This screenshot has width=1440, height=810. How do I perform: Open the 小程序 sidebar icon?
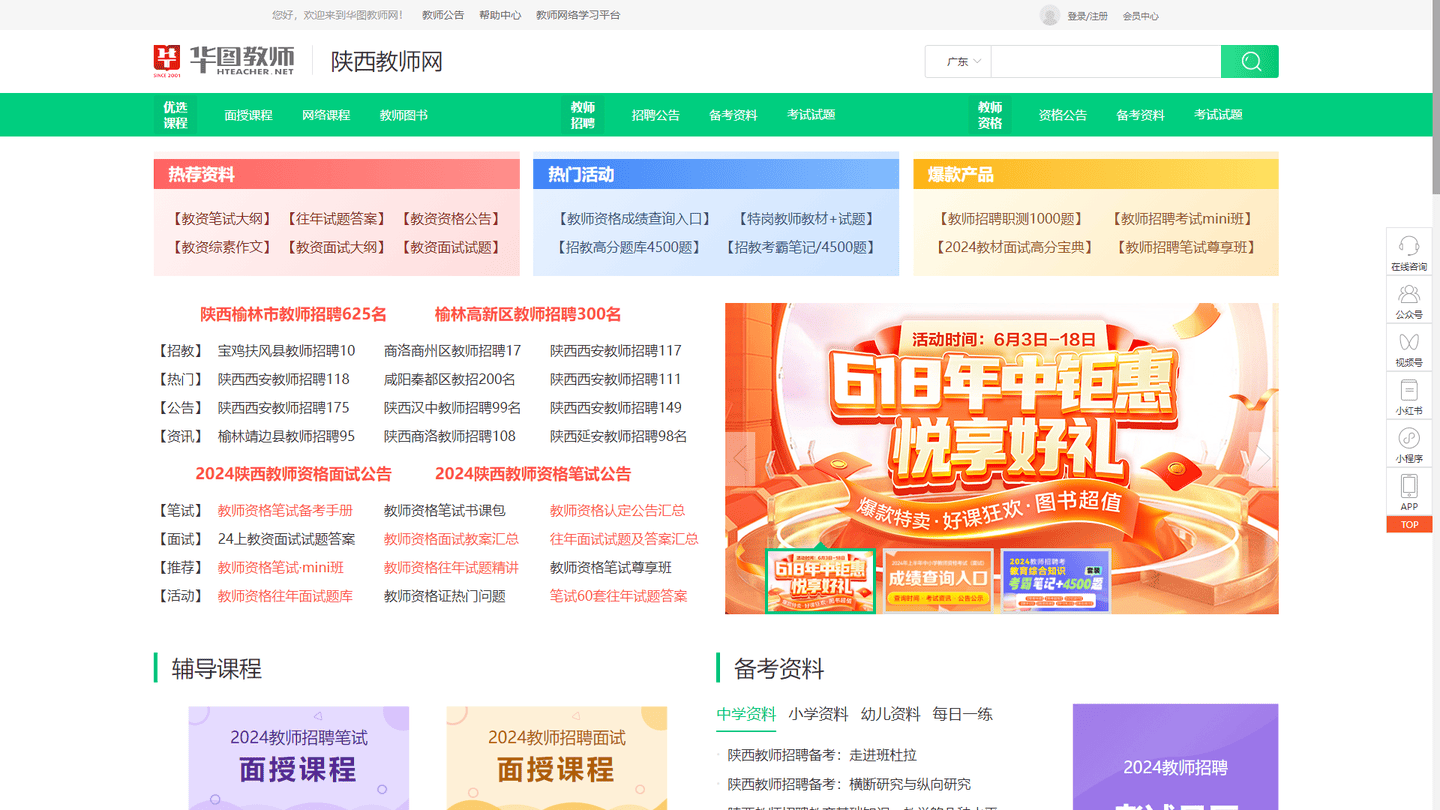[1409, 444]
